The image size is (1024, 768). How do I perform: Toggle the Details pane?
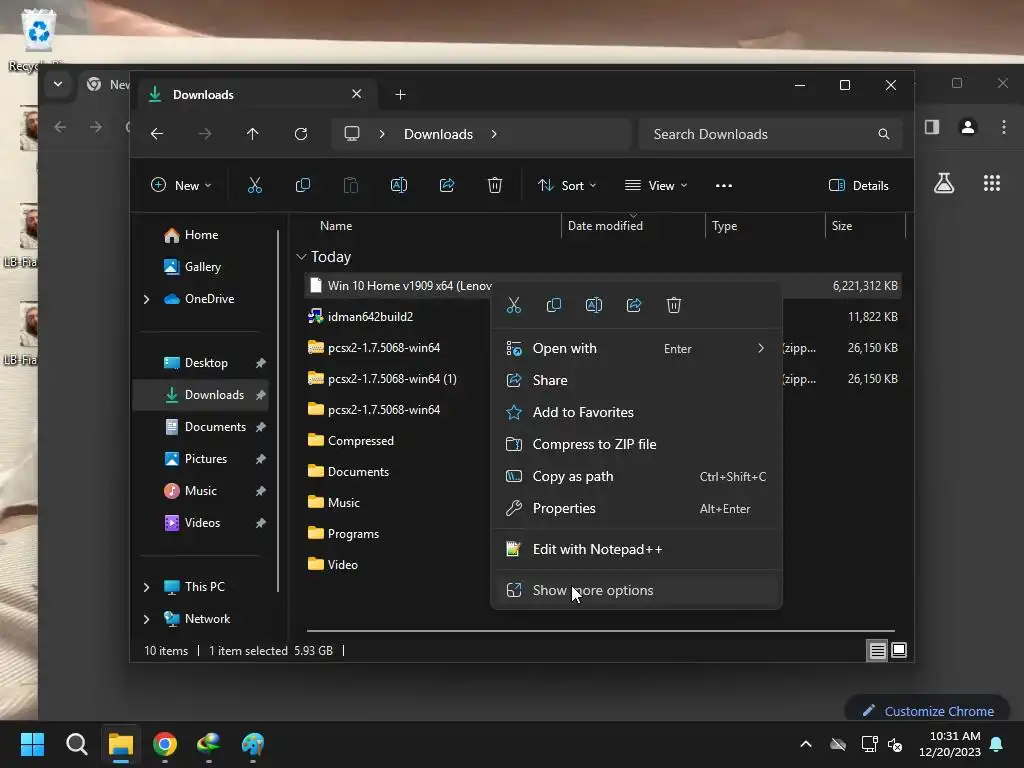[858, 185]
